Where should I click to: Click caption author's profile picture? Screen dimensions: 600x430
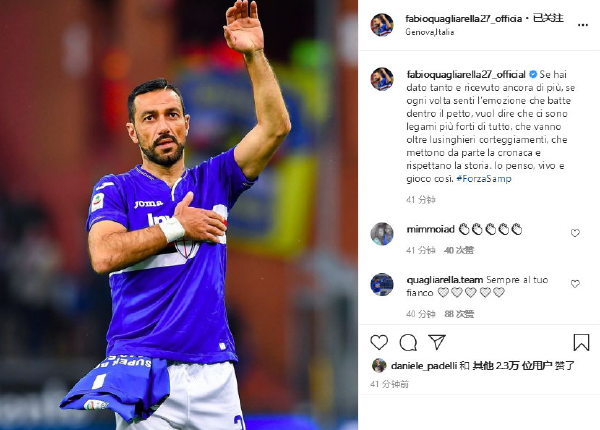(x=382, y=79)
